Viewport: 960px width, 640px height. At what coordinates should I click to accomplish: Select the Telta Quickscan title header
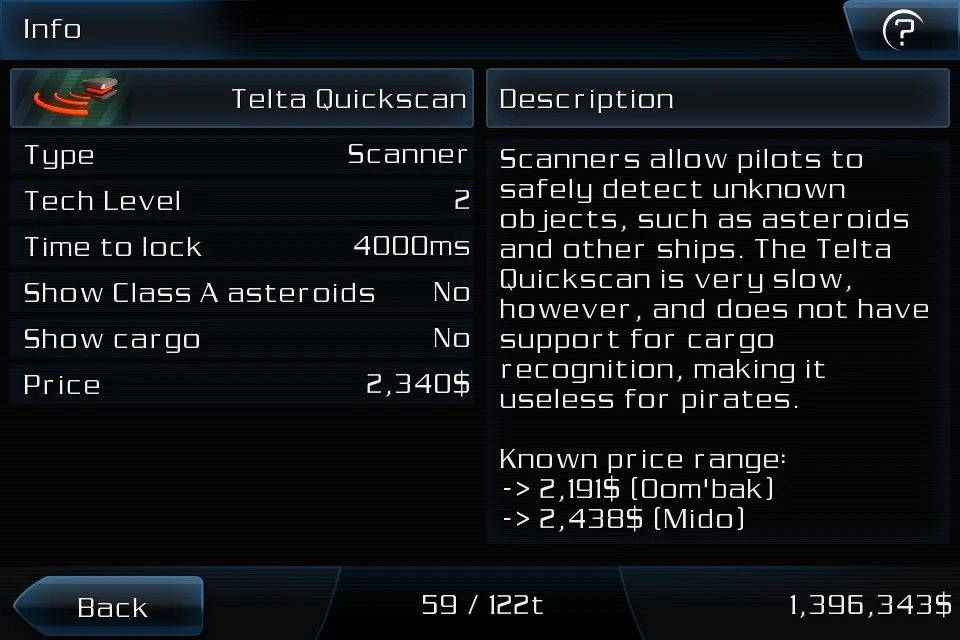click(348, 99)
